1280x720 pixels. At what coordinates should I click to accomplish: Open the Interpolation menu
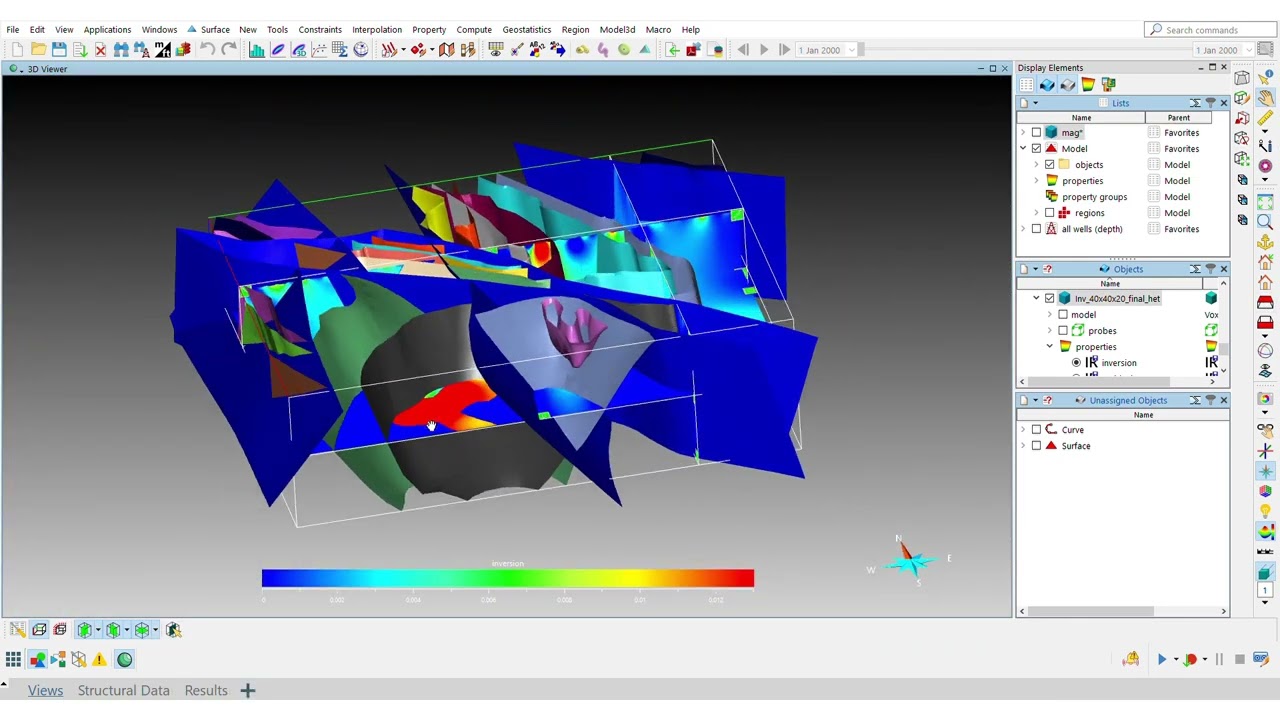377,30
